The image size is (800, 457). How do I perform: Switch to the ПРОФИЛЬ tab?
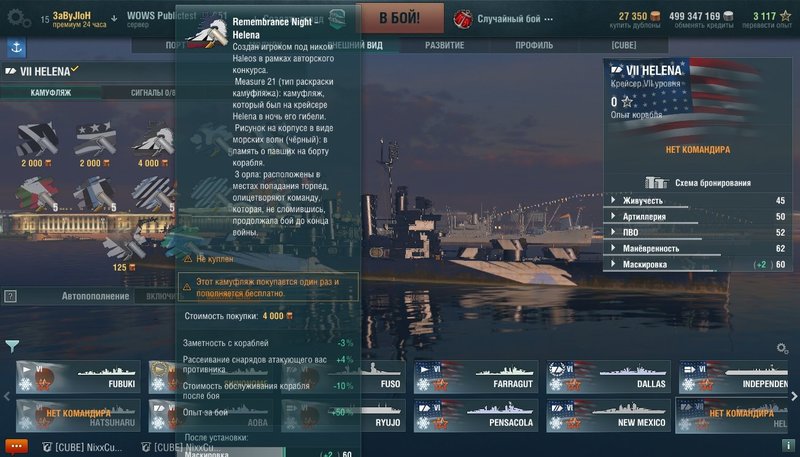pos(534,45)
